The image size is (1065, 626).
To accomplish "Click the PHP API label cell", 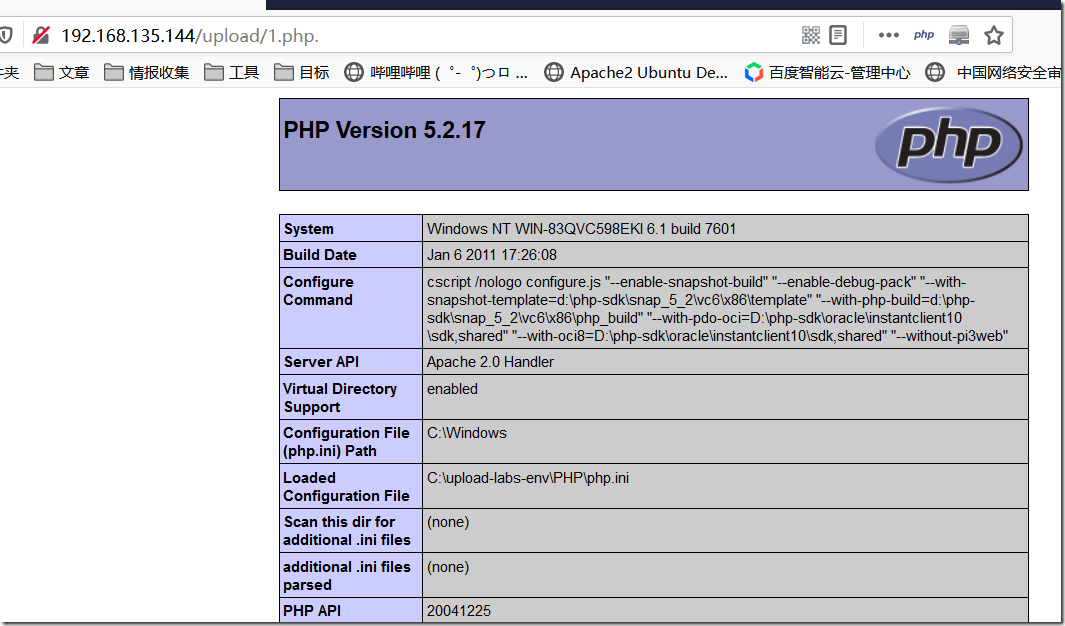I will tap(351, 611).
